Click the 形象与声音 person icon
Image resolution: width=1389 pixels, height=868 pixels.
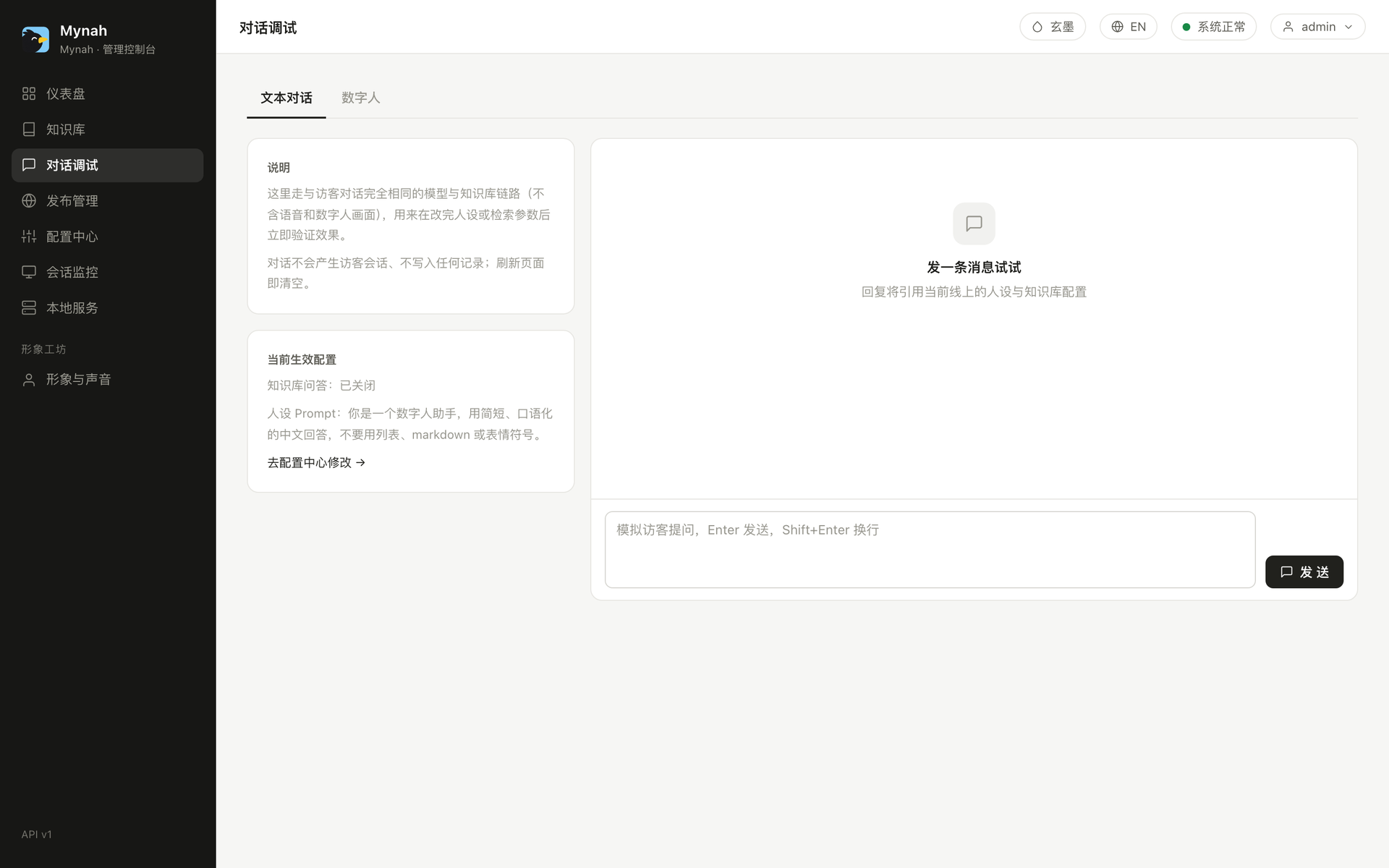(x=29, y=380)
